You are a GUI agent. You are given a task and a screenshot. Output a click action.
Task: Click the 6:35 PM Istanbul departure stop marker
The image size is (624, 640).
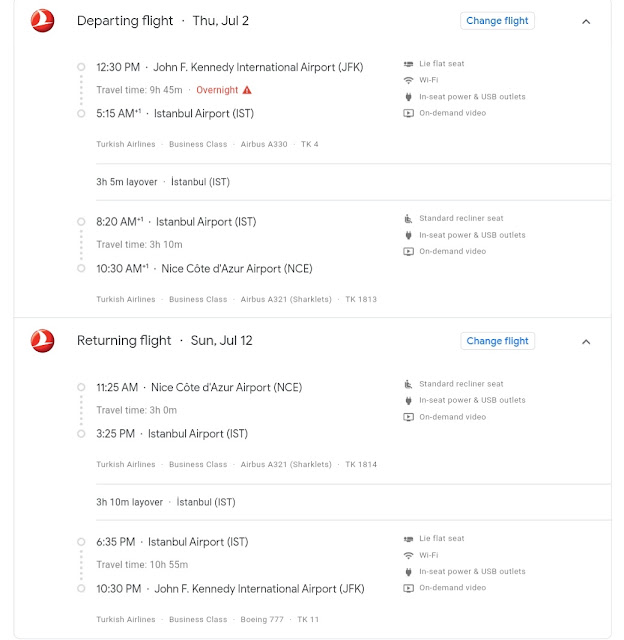81,542
